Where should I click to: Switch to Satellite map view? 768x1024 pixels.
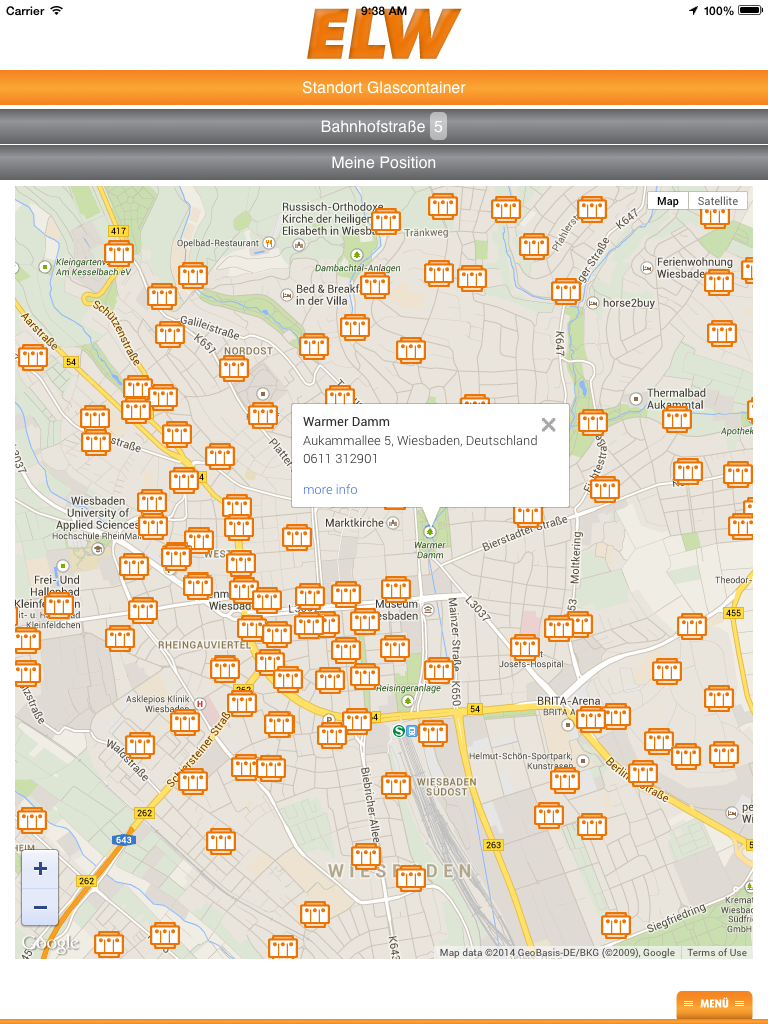[717, 201]
